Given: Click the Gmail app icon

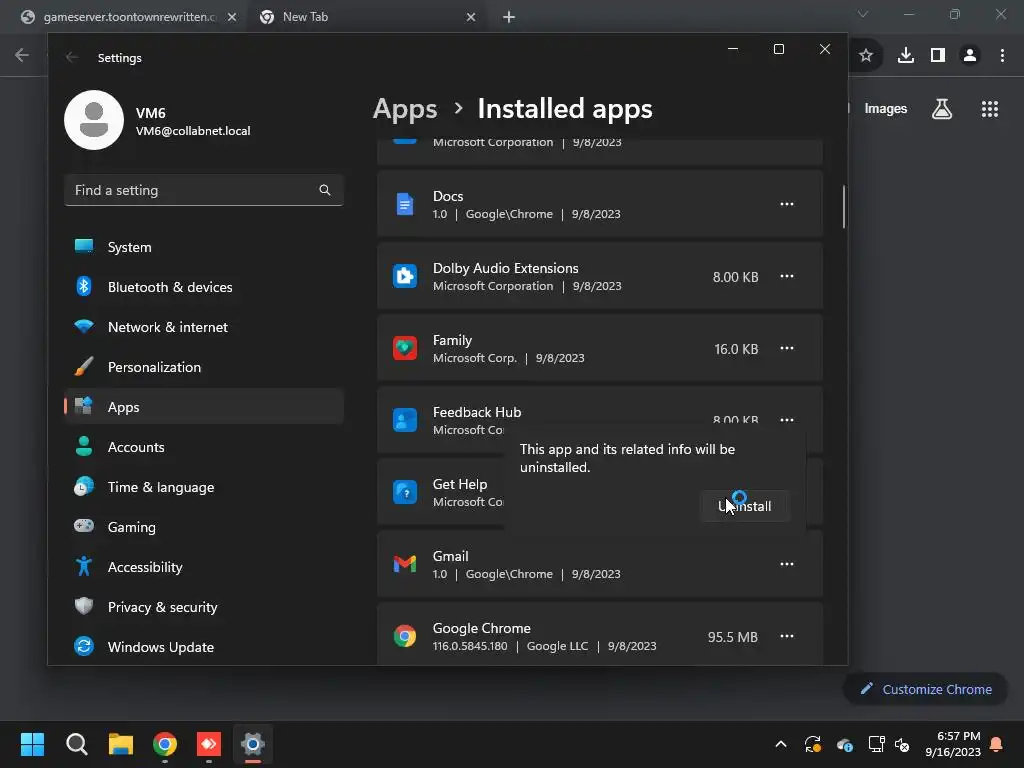Looking at the screenshot, I should coord(405,564).
